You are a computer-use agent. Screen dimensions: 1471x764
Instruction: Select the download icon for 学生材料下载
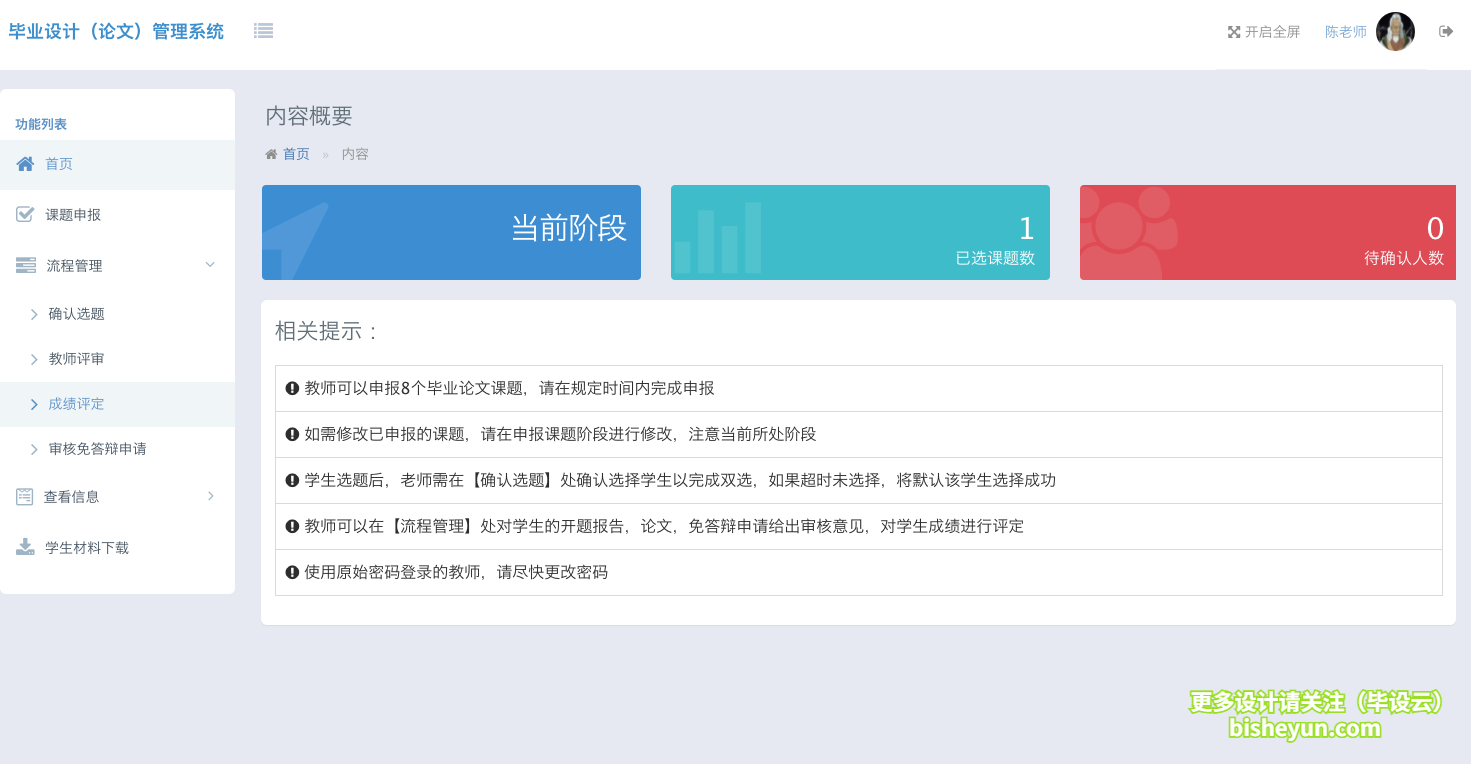tap(24, 547)
